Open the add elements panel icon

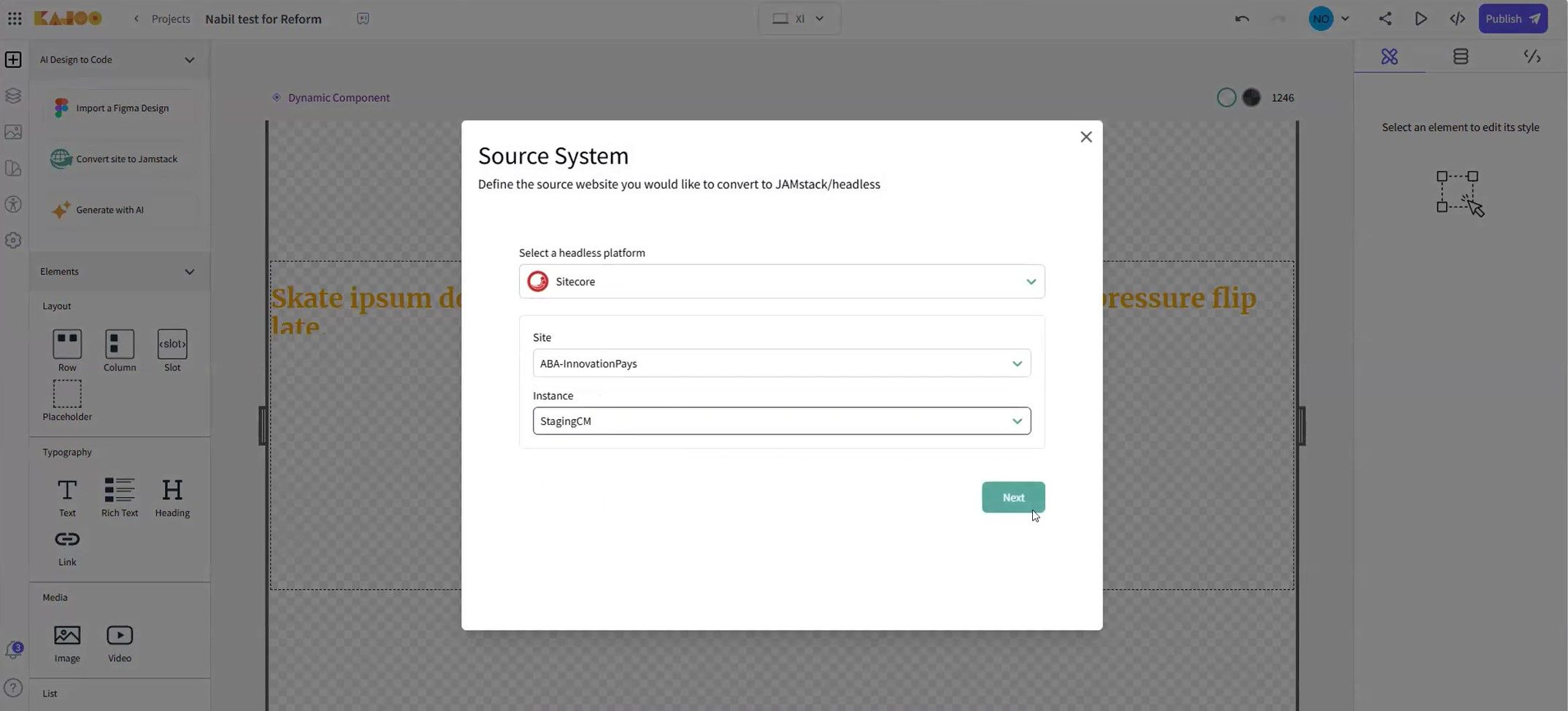13,59
